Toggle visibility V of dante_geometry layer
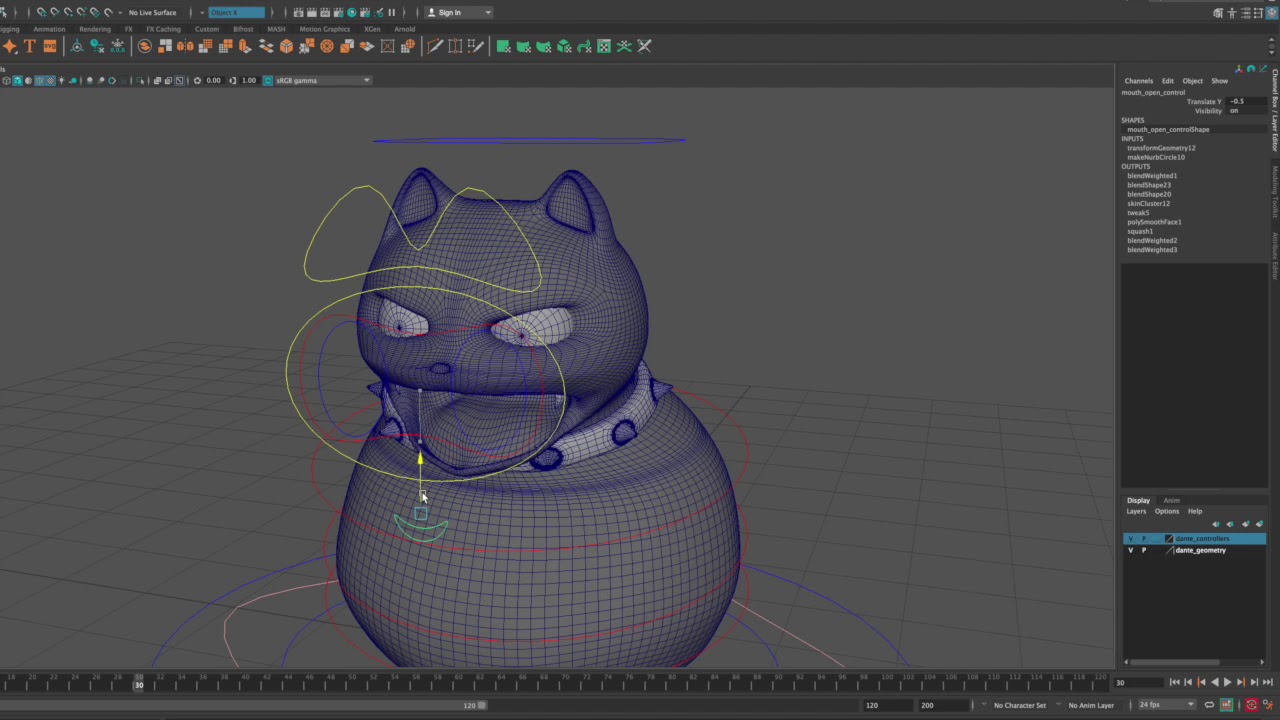The height and width of the screenshot is (720, 1280). tap(1131, 550)
